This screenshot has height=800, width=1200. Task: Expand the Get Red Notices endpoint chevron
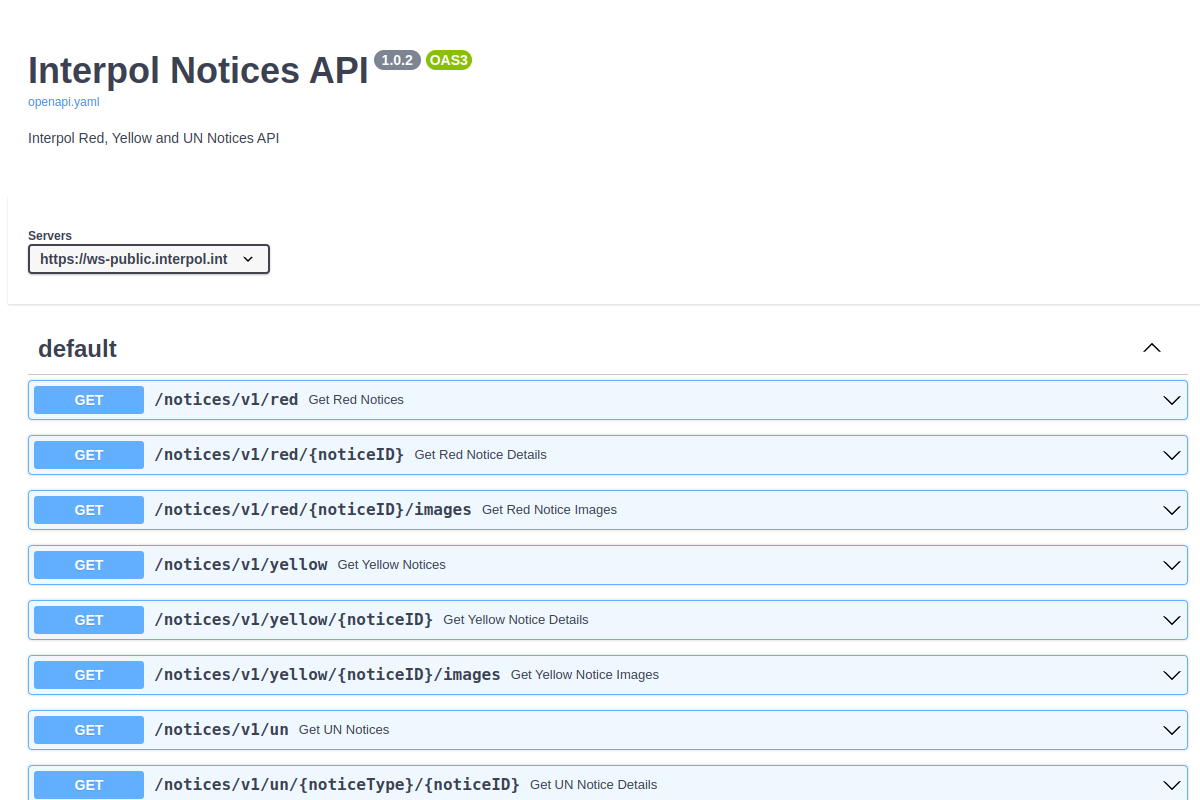click(1173, 400)
